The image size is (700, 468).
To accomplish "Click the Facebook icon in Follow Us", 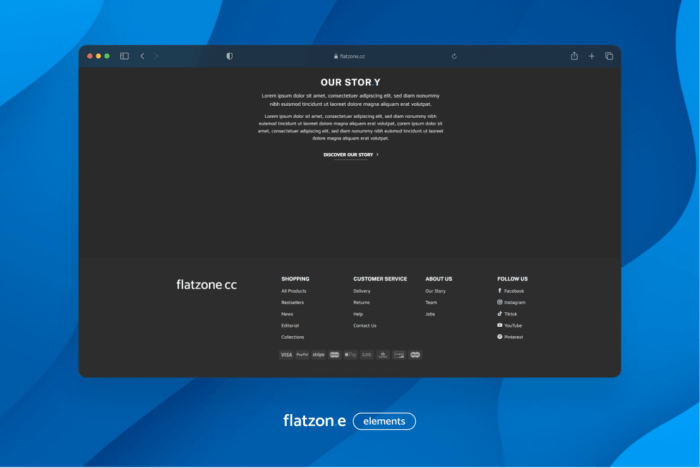I will (x=500, y=291).
